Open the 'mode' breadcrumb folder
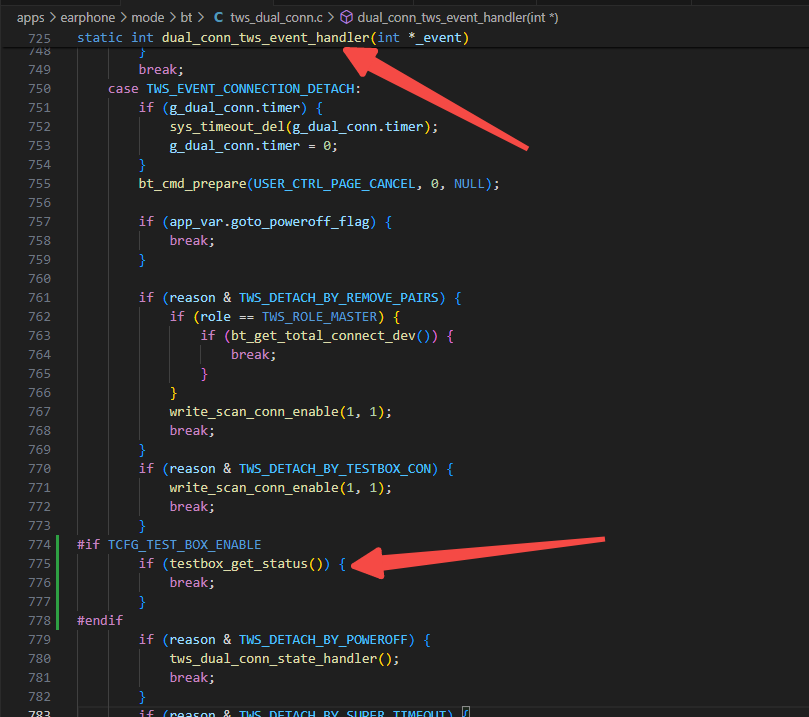Image resolution: width=809 pixels, height=717 pixels. tap(148, 18)
